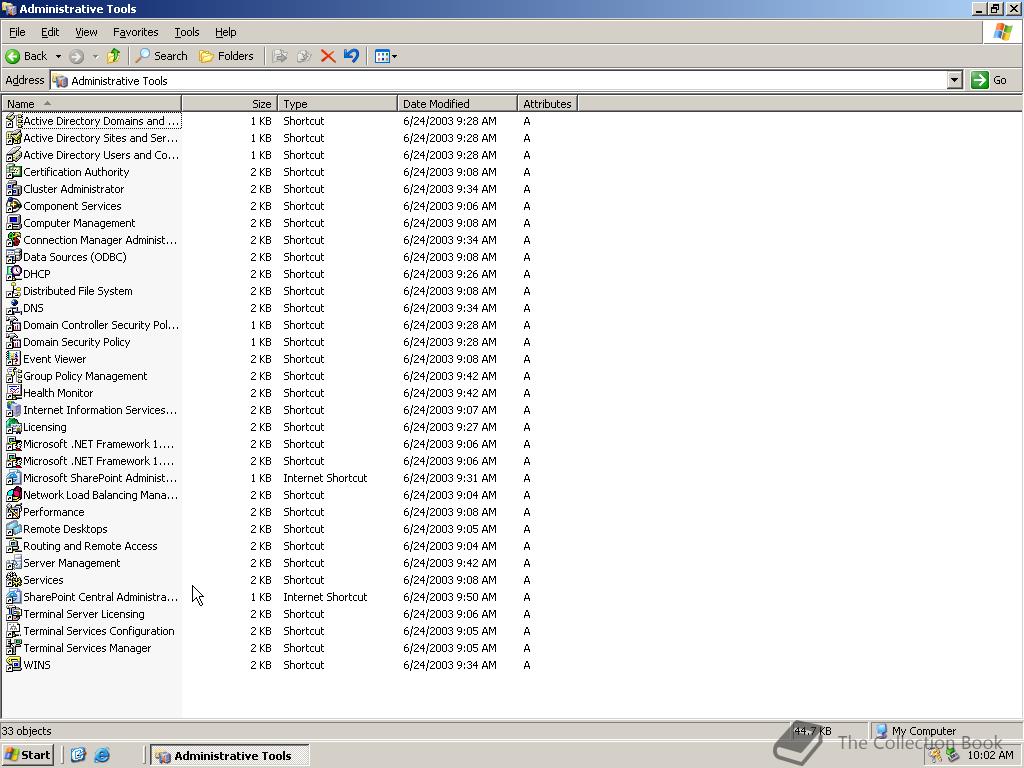Expand the Address bar dropdown arrow
The image size is (1024, 768).
click(955, 80)
